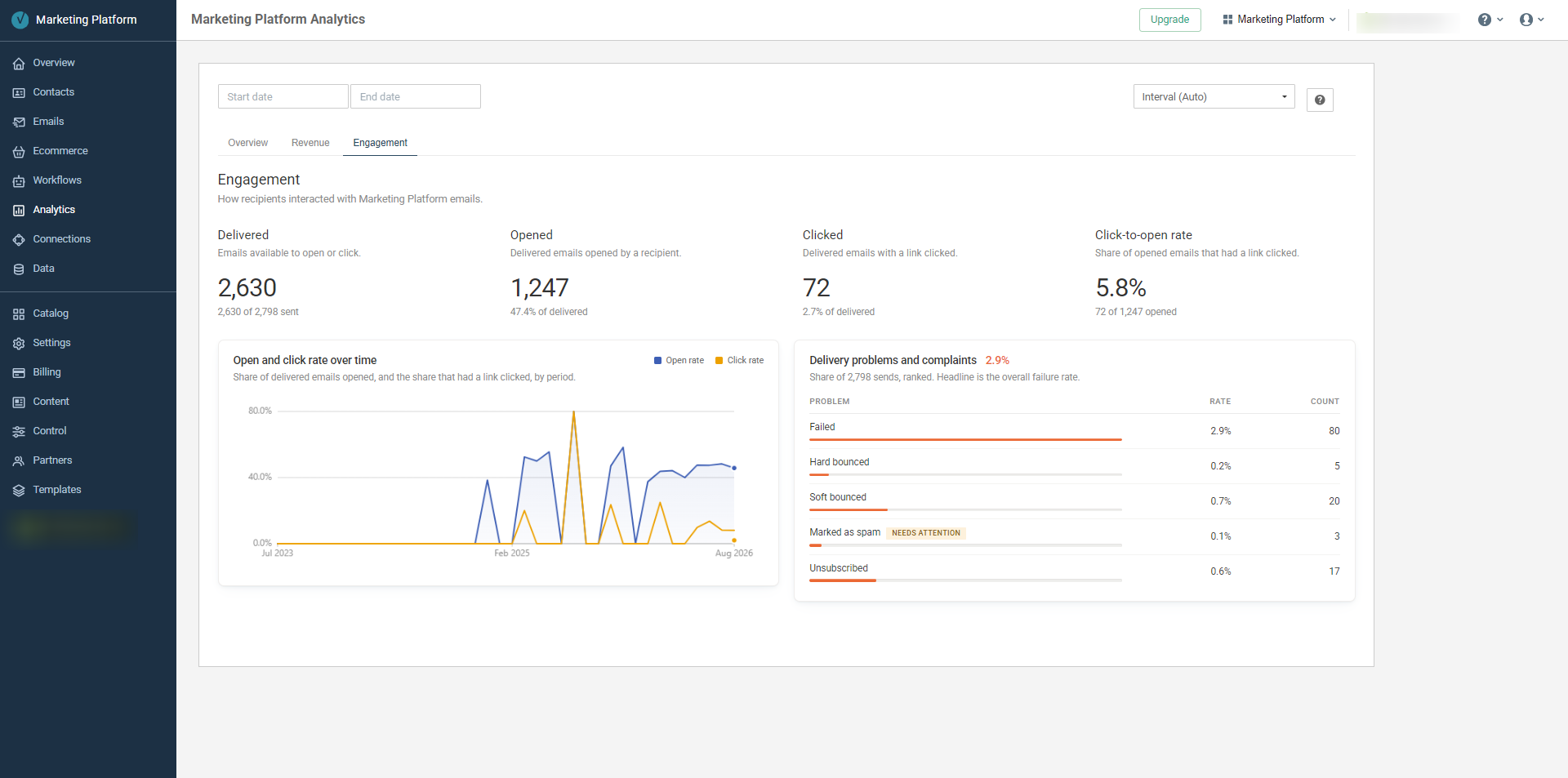This screenshot has width=1568, height=778.
Task: Click the Upgrade button
Action: (x=1169, y=20)
